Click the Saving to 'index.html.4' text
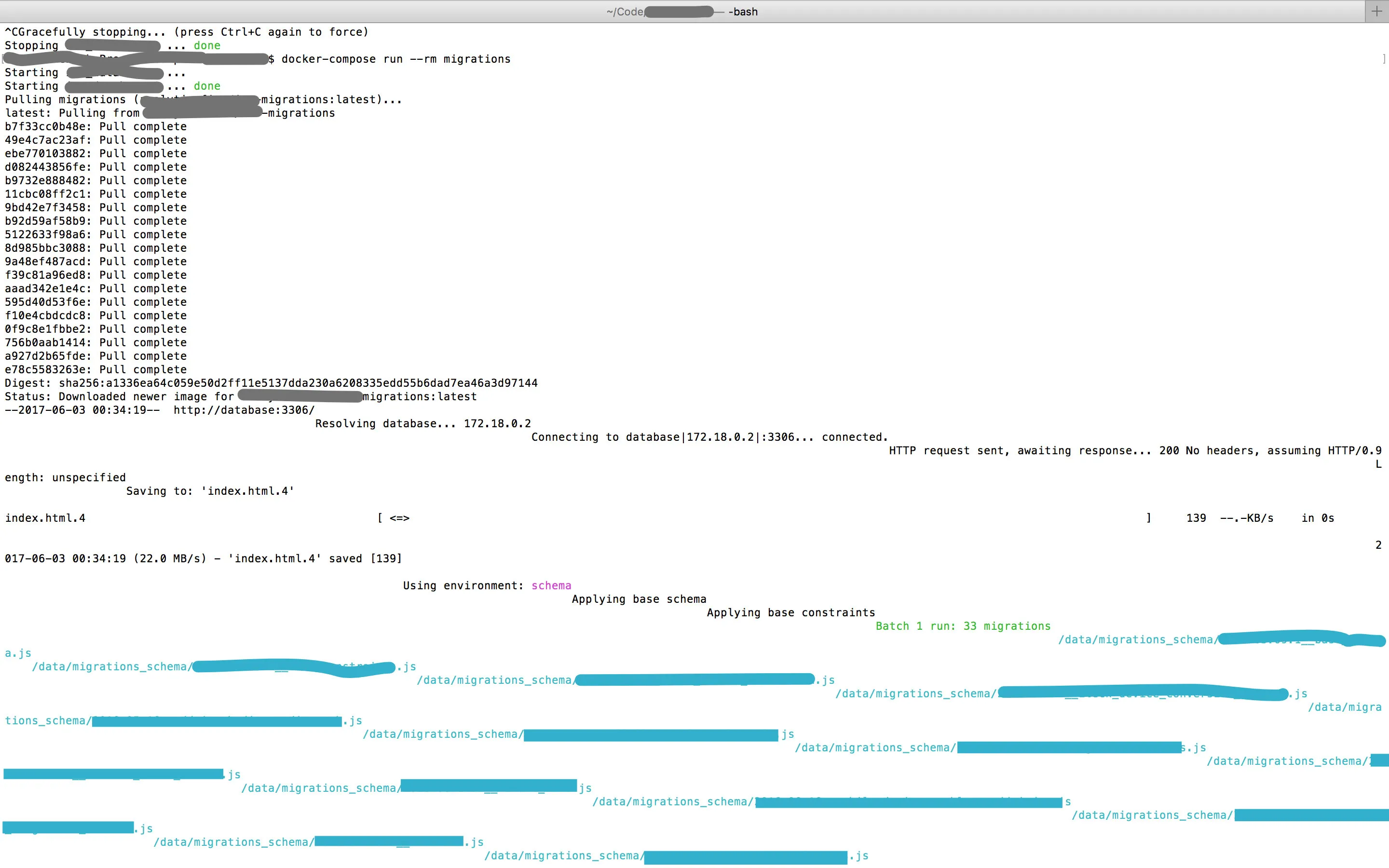 (210, 491)
